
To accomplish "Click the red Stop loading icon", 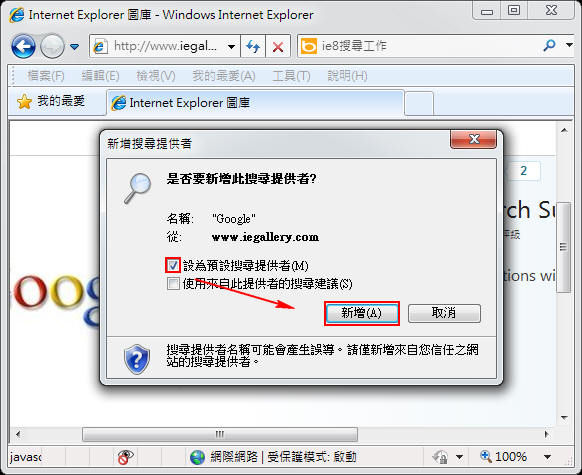I will pyautogui.click(x=278, y=47).
